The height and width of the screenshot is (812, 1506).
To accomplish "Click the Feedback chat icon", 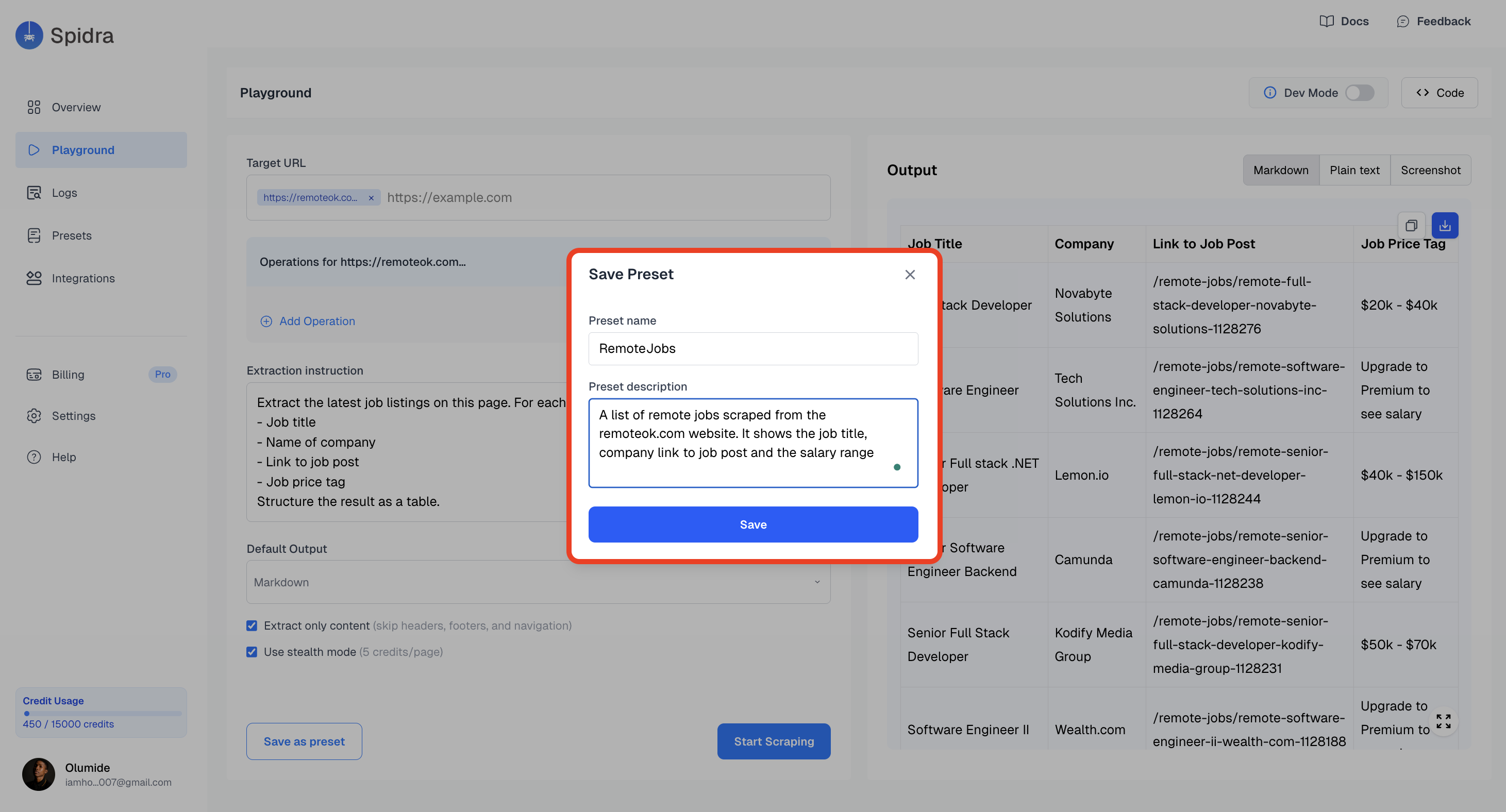I will click(1402, 22).
